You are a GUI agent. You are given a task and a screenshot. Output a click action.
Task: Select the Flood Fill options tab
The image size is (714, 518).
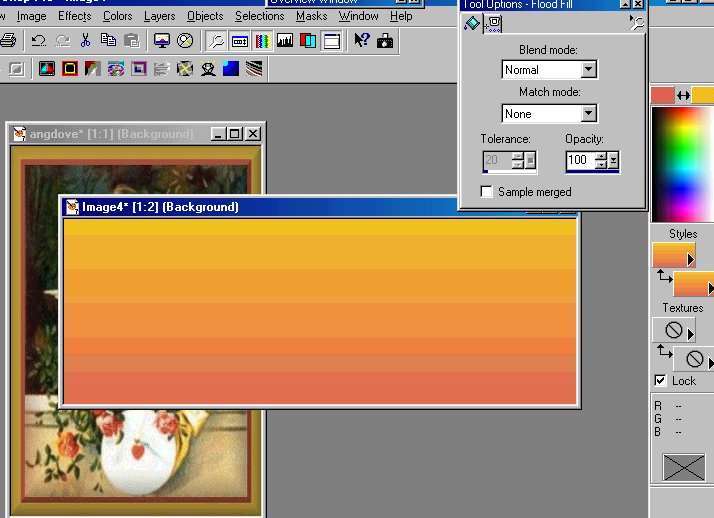pyautogui.click(x=472, y=23)
